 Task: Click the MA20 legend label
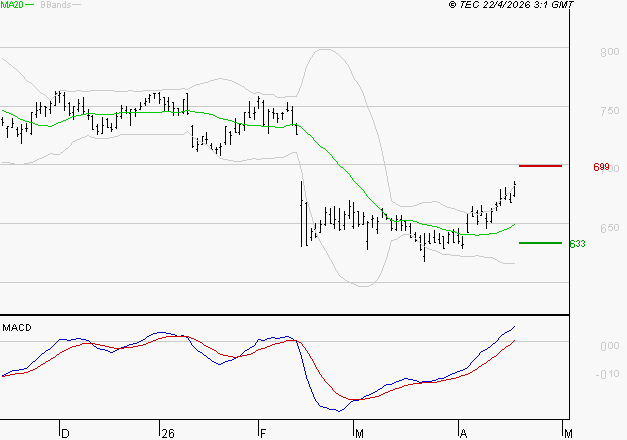tap(12, 4)
